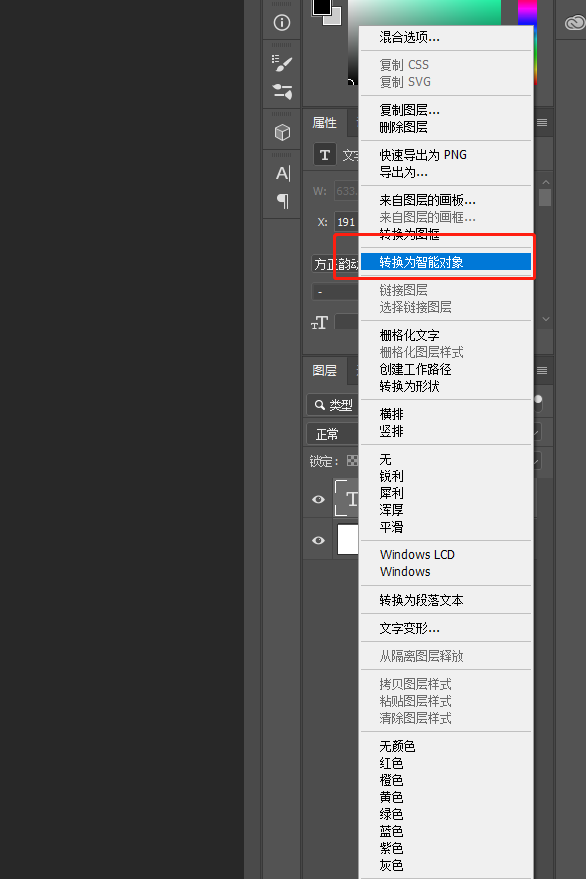The width and height of the screenshot is (586, 879).
Task: Select 无 anti-aliasing option
Action: tap(446, 460)
